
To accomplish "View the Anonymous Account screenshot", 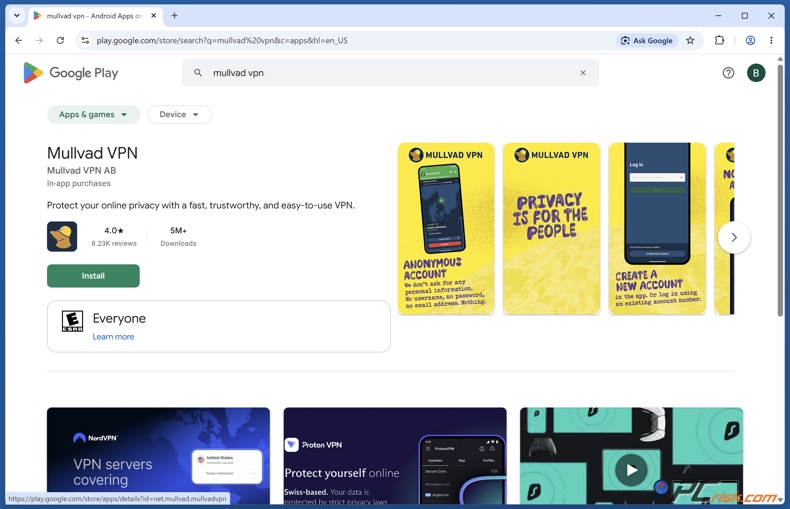I will [x=446, y=228].
